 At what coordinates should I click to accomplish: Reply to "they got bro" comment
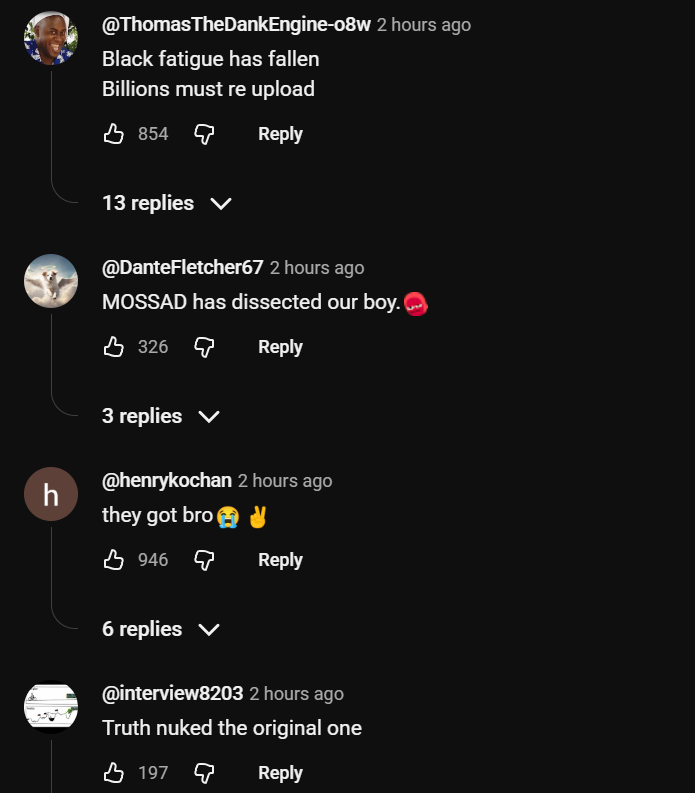(280, 560)
